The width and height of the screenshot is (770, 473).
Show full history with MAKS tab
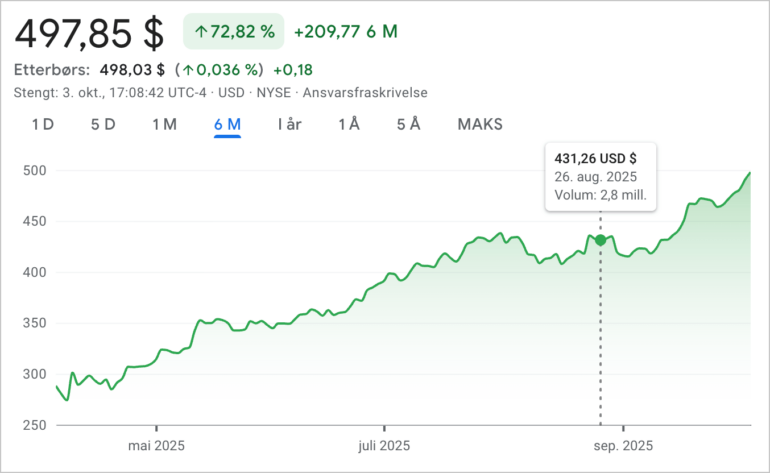[480, 125]
